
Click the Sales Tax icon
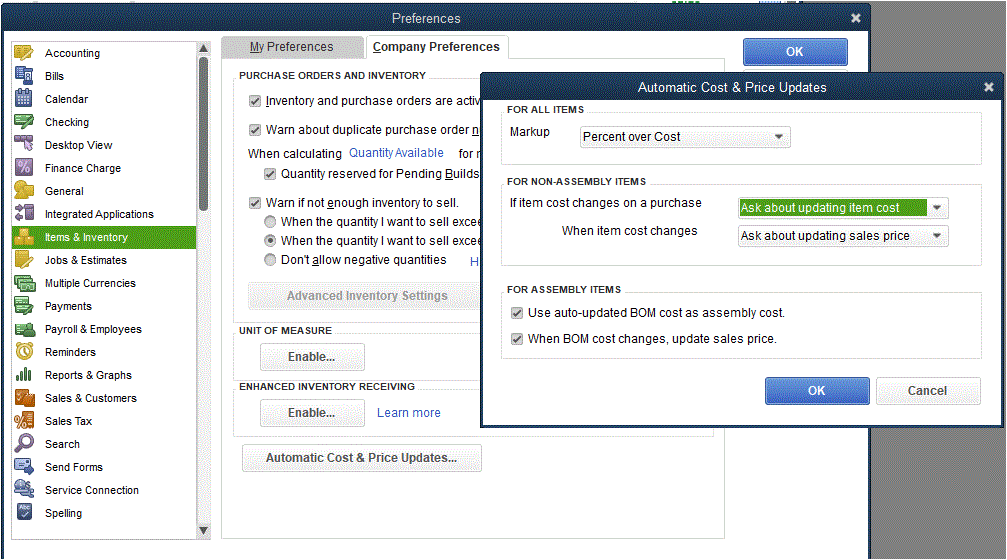[x=24, y=421]
